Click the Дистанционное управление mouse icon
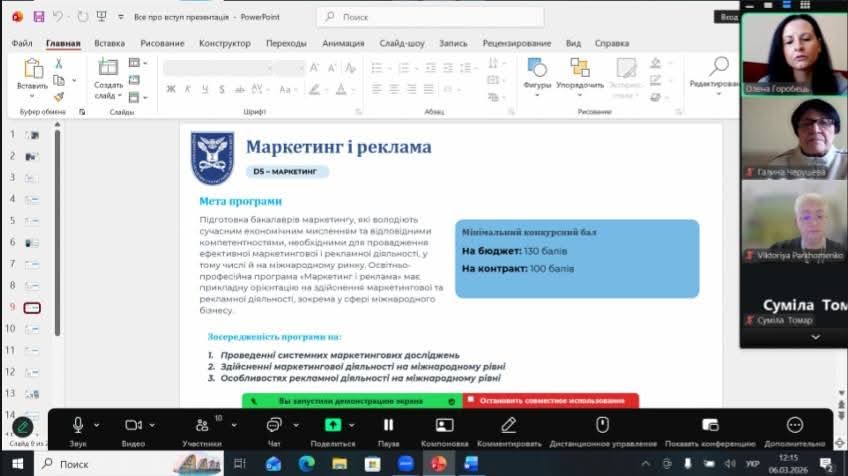The height and width of the screenshot is (476, 848). pyautogui.click(x=602, y=425)
